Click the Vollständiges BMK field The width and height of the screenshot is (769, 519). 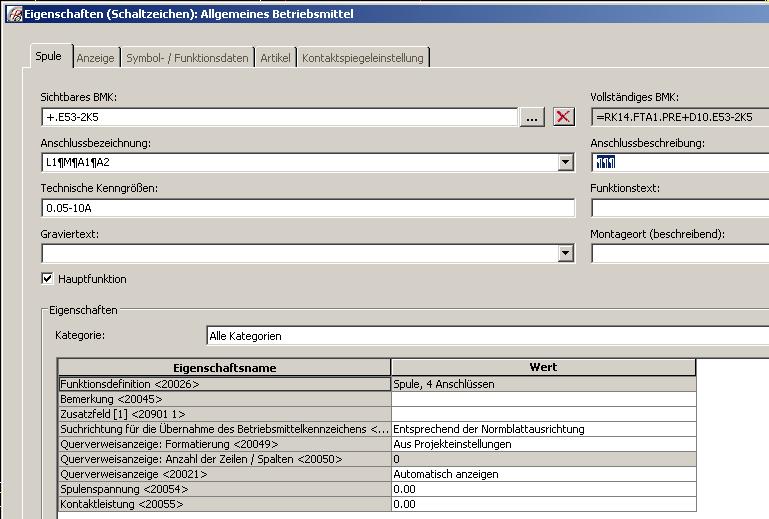point(680,117)
